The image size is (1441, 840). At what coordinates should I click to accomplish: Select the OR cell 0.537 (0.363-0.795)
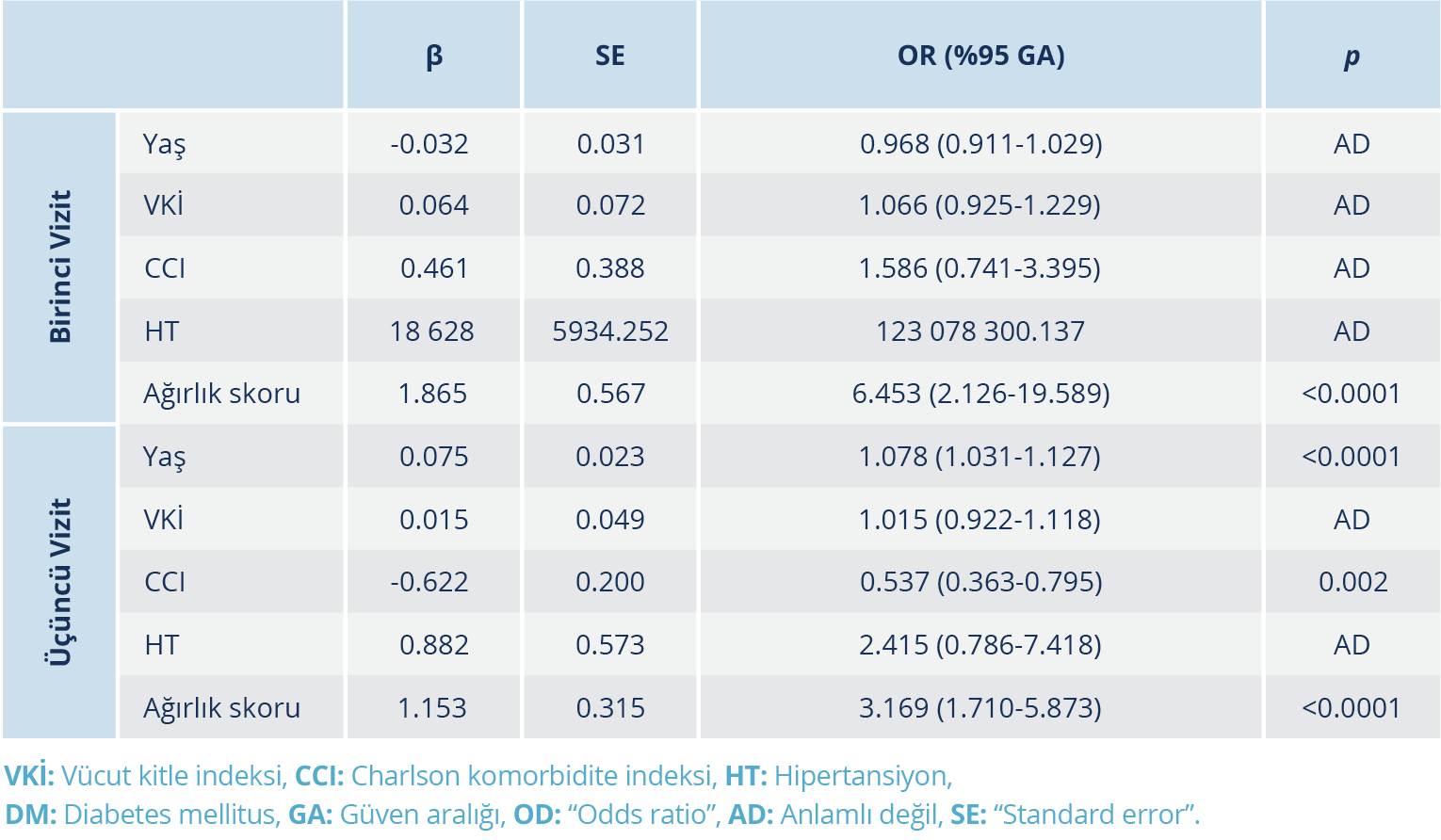[980, 582]
